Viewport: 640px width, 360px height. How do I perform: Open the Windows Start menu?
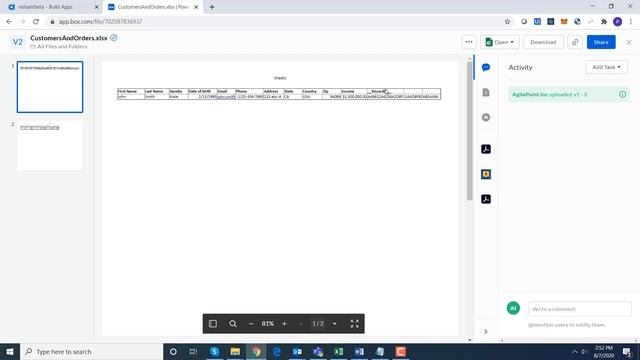tap(10, 351)
